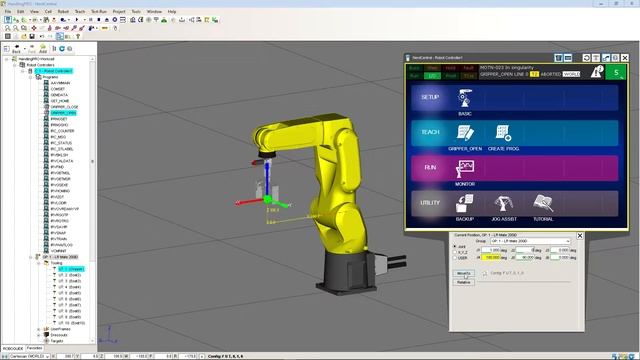Screen dimensions: 640x360
Task: Open the Teach menu
Action: point(80,11)
